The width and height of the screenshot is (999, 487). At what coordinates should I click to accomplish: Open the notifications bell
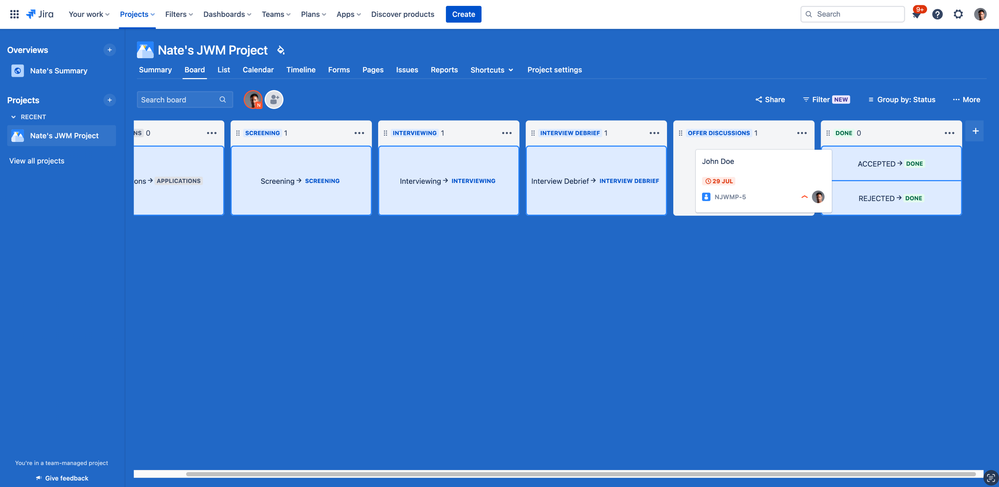click(x=917, y=14)
